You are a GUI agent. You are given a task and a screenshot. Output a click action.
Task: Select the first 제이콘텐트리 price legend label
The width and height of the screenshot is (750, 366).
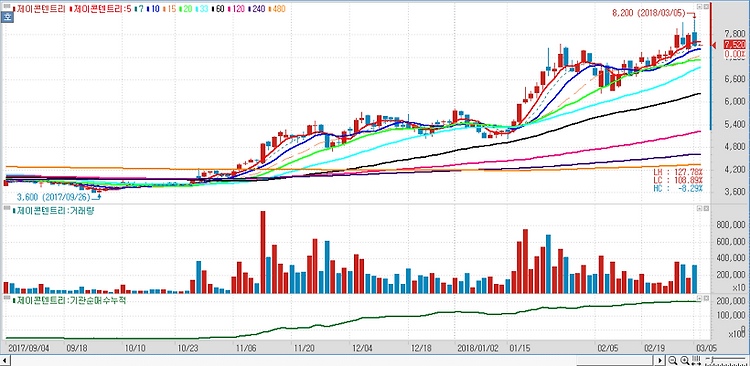[x=40, y=9]
